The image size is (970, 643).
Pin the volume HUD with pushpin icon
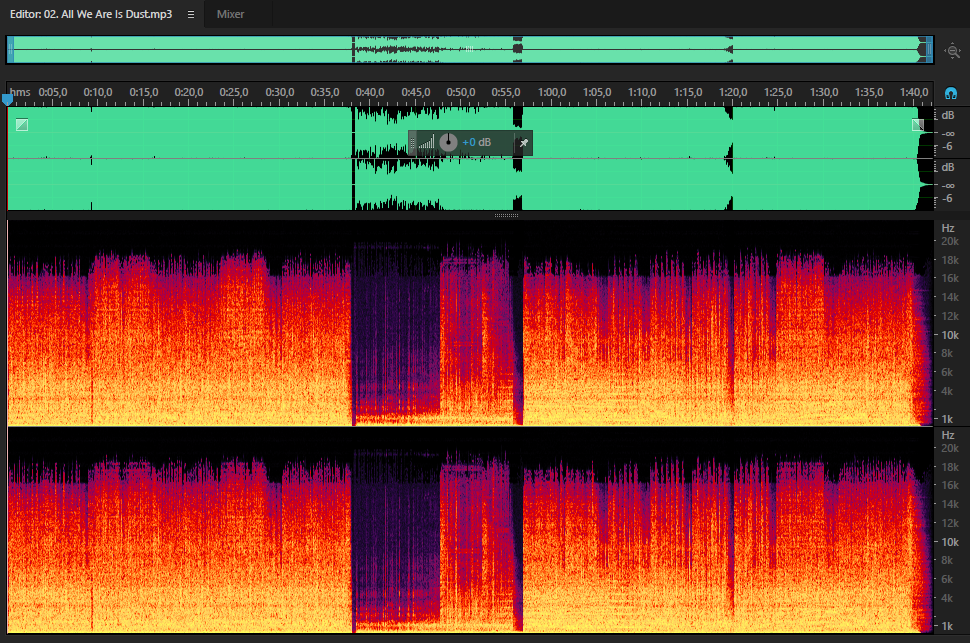click(523, 143)
